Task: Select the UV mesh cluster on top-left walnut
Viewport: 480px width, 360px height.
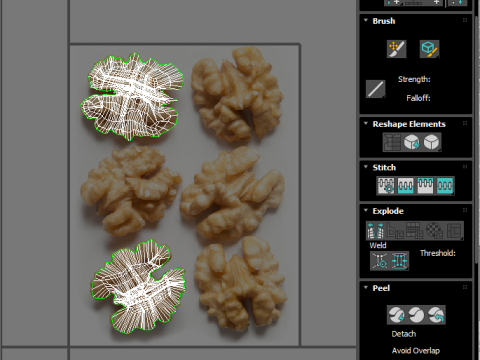Action: point(132,97)
